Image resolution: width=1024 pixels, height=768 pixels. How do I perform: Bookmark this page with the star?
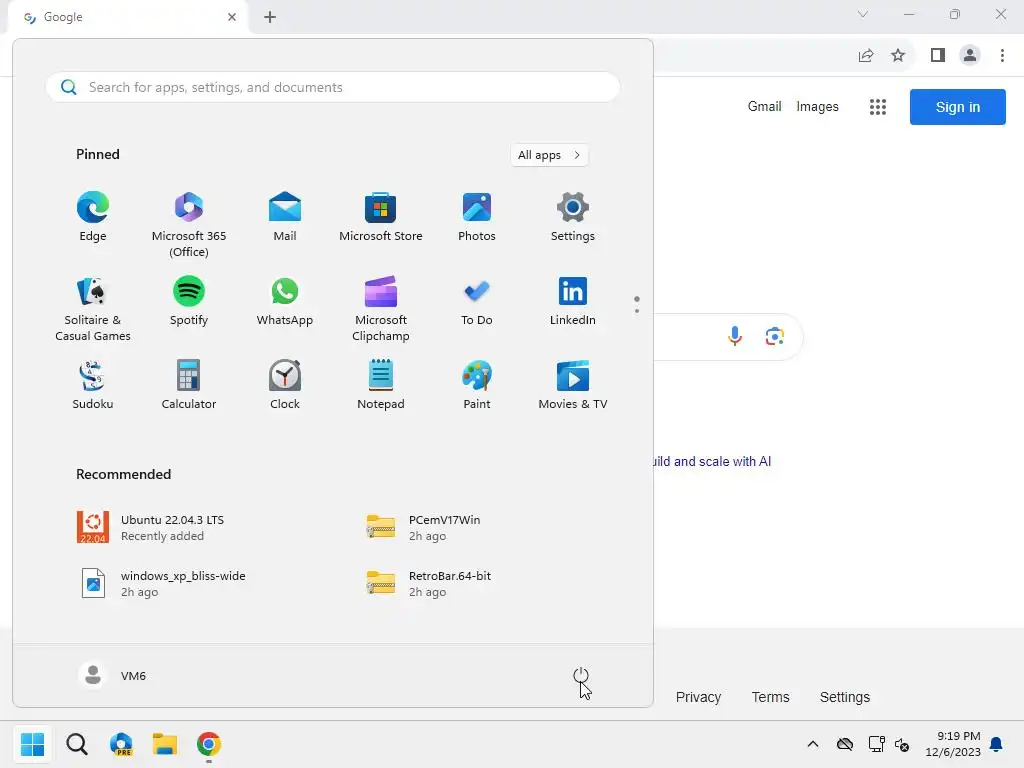[x=898, y=56]
